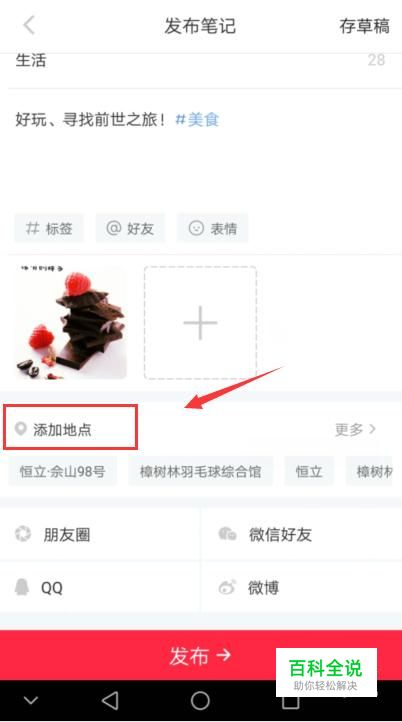402x722 pixels.
Task: Save note with 存草稿
Action: (364, 26)
